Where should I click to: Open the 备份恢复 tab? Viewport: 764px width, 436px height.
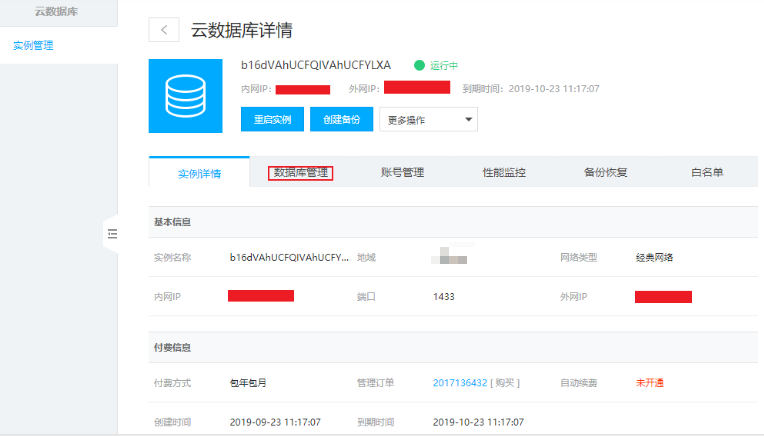[605, 173]
